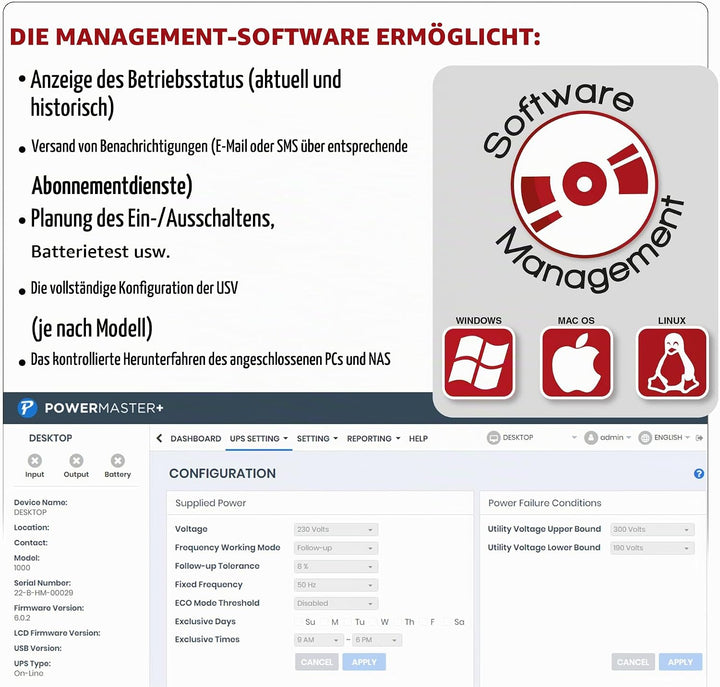
Task: Open the Frequency Working Mode dropdown
Action: (336, 548)
